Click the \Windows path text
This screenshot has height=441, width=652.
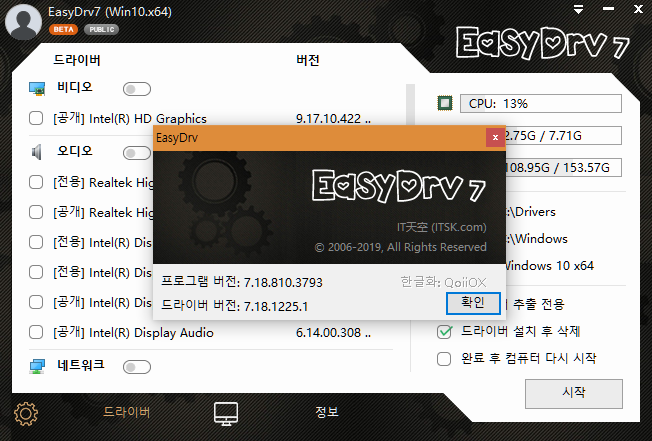(x=536, y=239)
